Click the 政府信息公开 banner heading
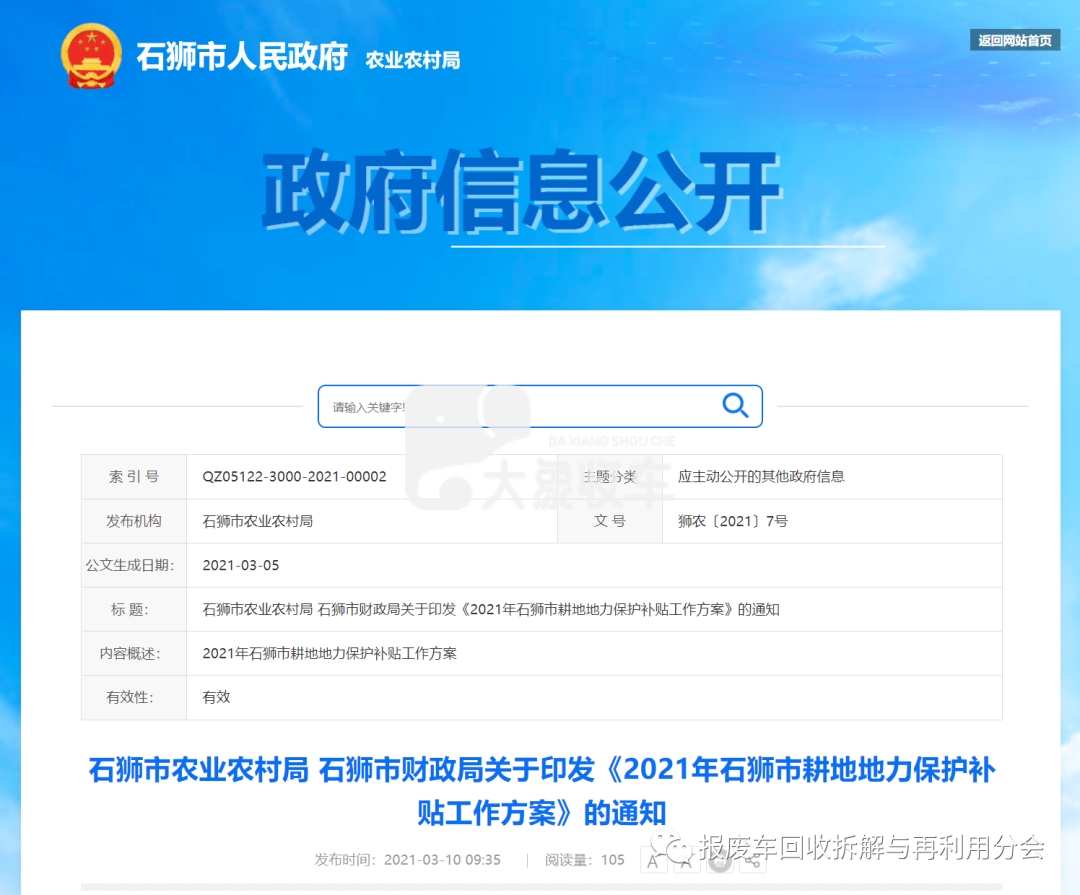 click(x=520, y=192)
